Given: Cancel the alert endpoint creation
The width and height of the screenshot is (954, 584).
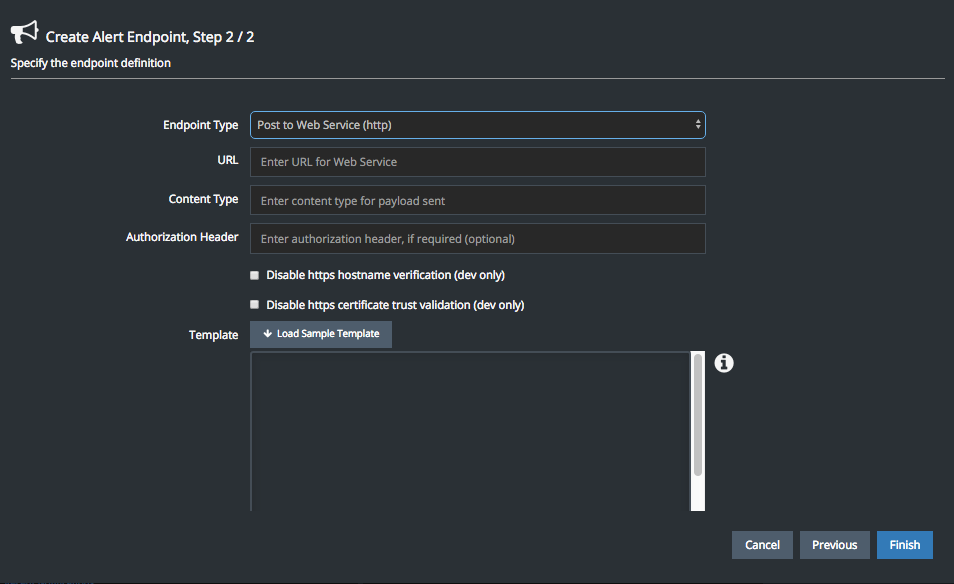Looking at the screenshot, I should pyautogui.click(x=762, y=545).
